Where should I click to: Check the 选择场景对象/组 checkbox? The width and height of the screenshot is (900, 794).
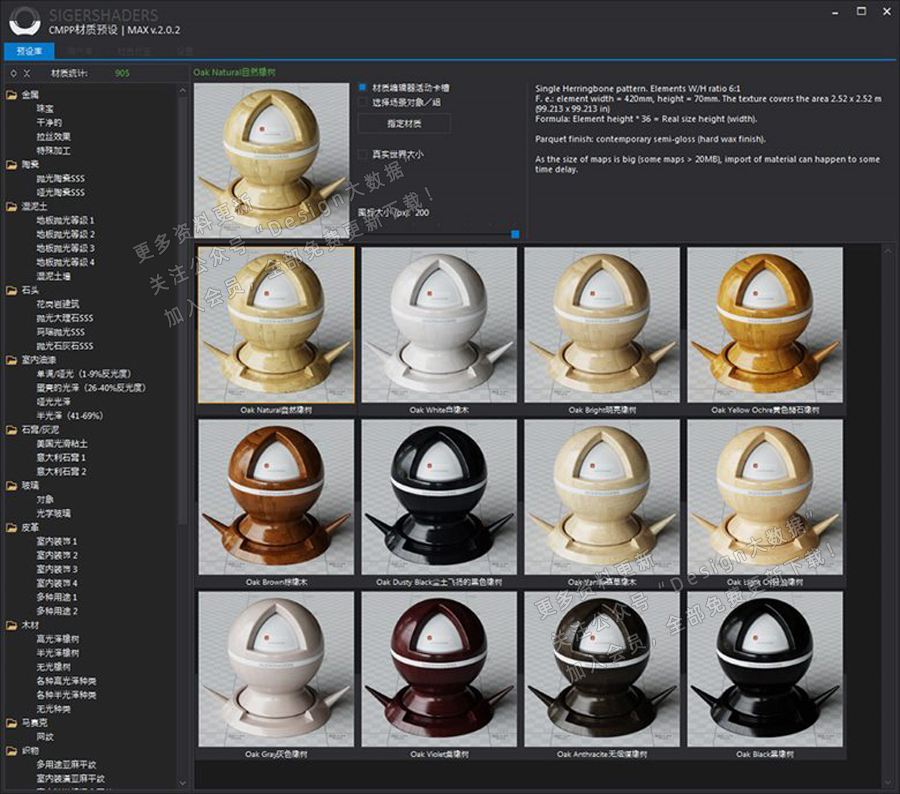tap(364, 102)
